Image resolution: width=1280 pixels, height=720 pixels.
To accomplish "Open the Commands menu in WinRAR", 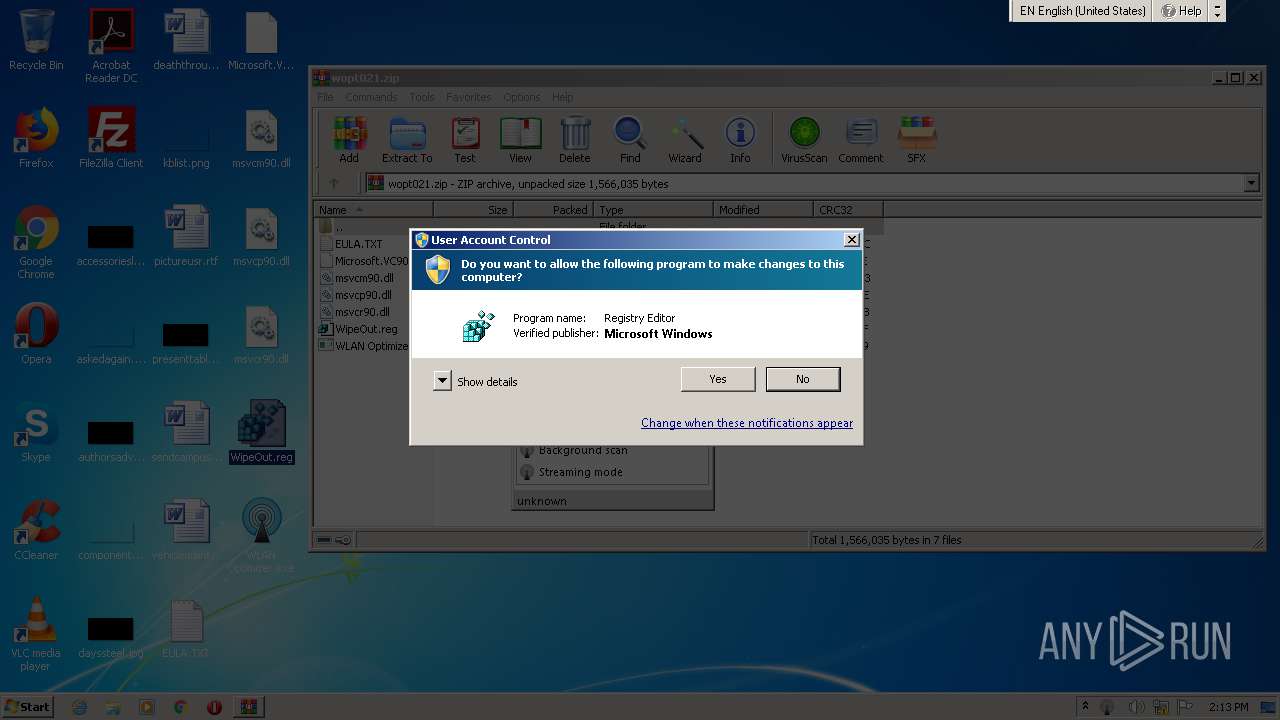I will click(x=371, y=97).
